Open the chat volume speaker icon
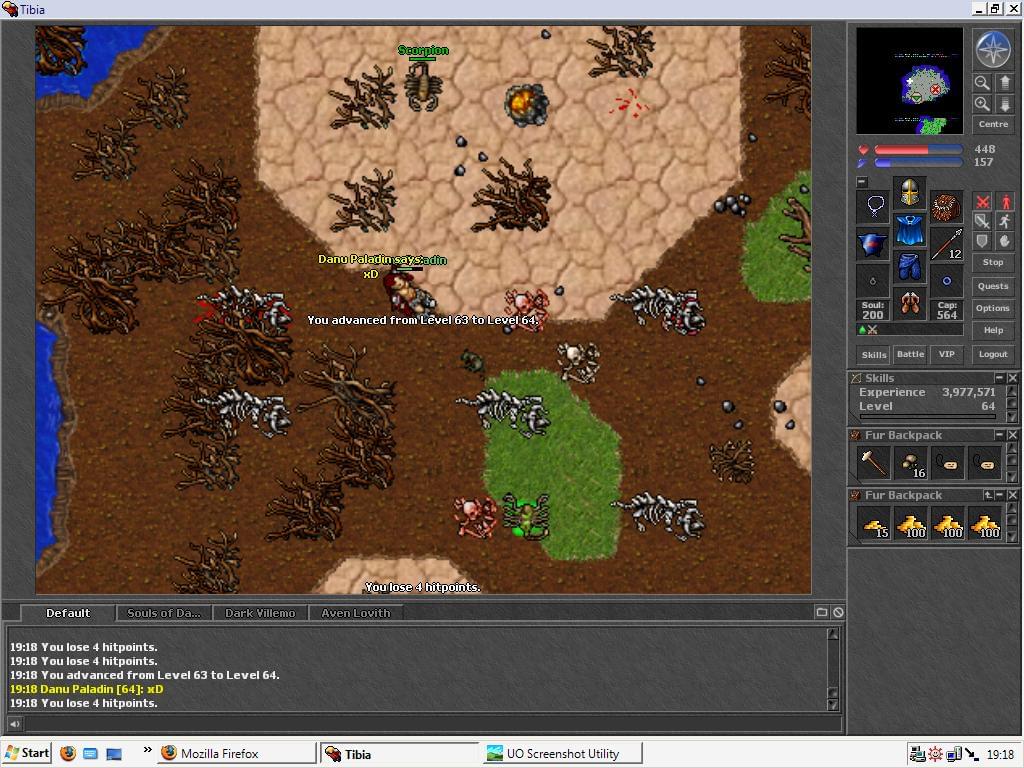 pyautogui.click(x=14, y=723)
